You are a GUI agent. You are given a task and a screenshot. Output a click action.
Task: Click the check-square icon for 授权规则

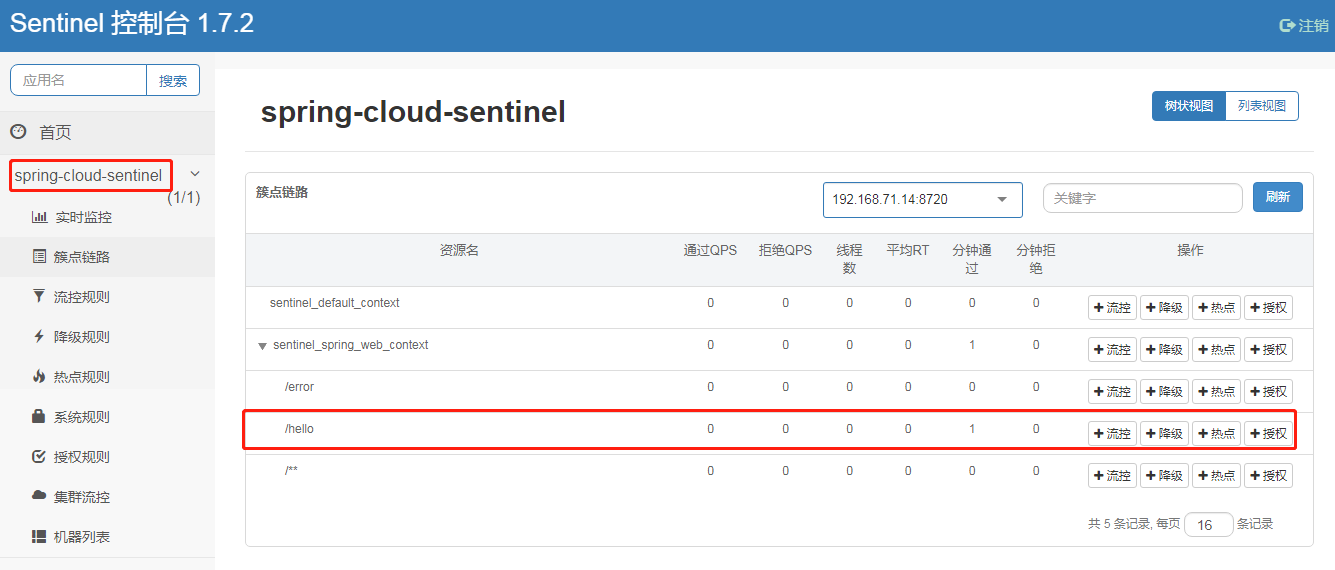[39, 457]
